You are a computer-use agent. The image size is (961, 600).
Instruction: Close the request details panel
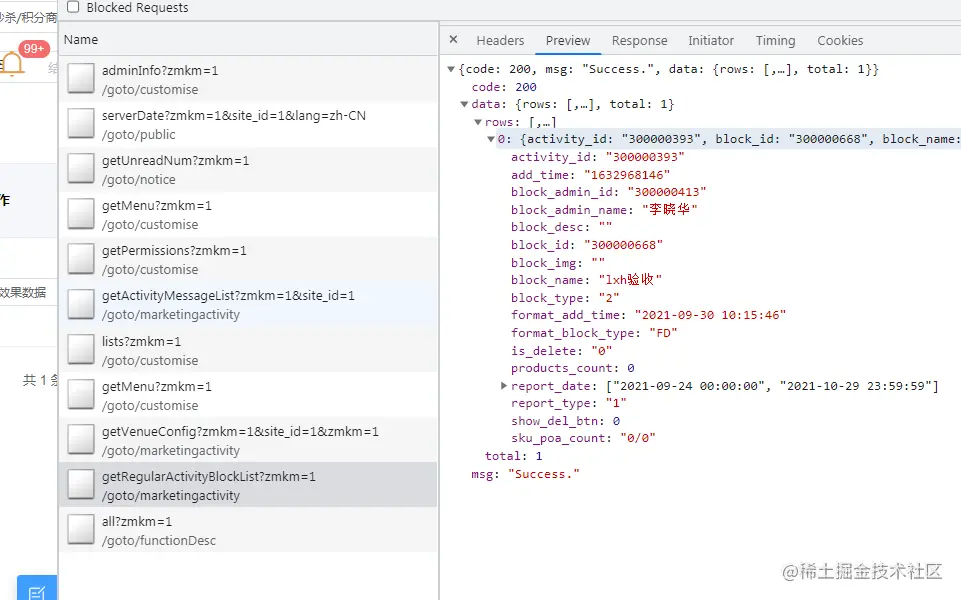454,40
